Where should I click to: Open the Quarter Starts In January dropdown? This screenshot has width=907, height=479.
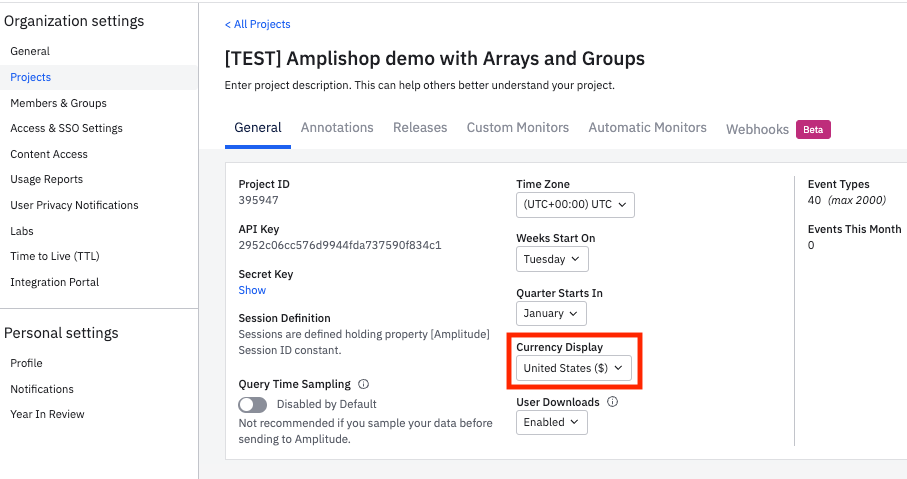(x=551, y=314)
